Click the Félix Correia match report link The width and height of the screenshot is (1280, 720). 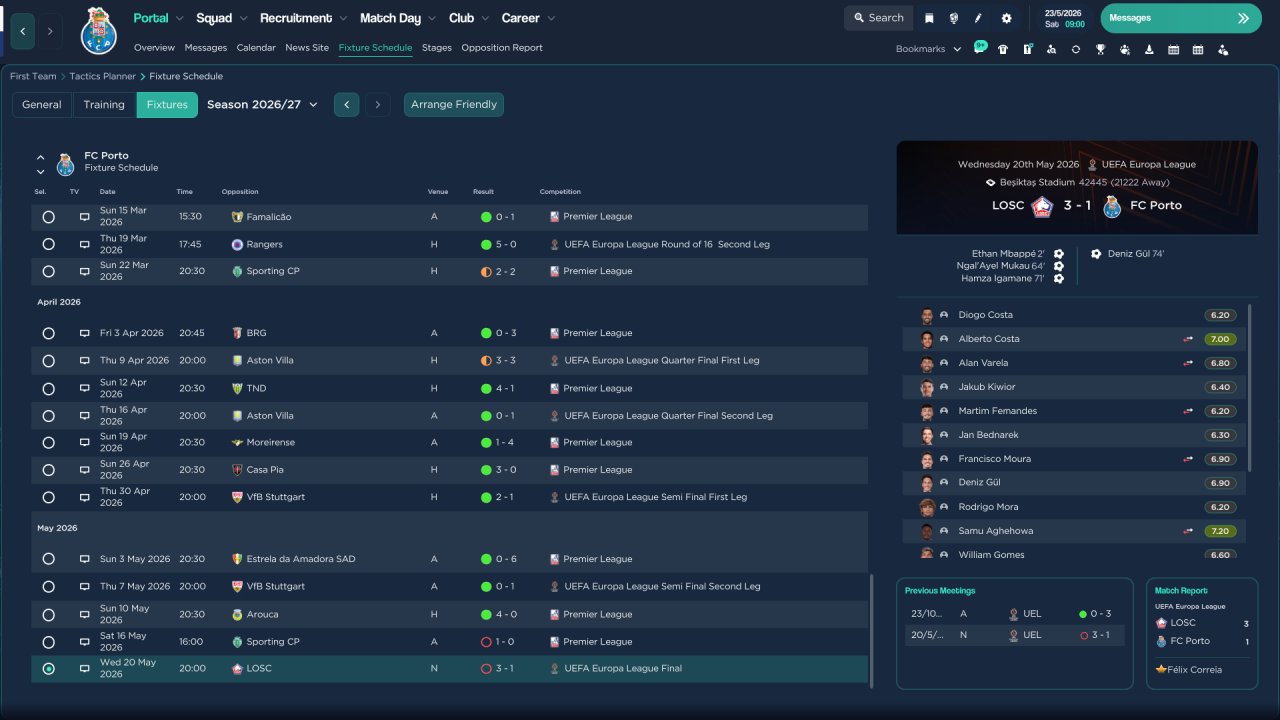1196,670
